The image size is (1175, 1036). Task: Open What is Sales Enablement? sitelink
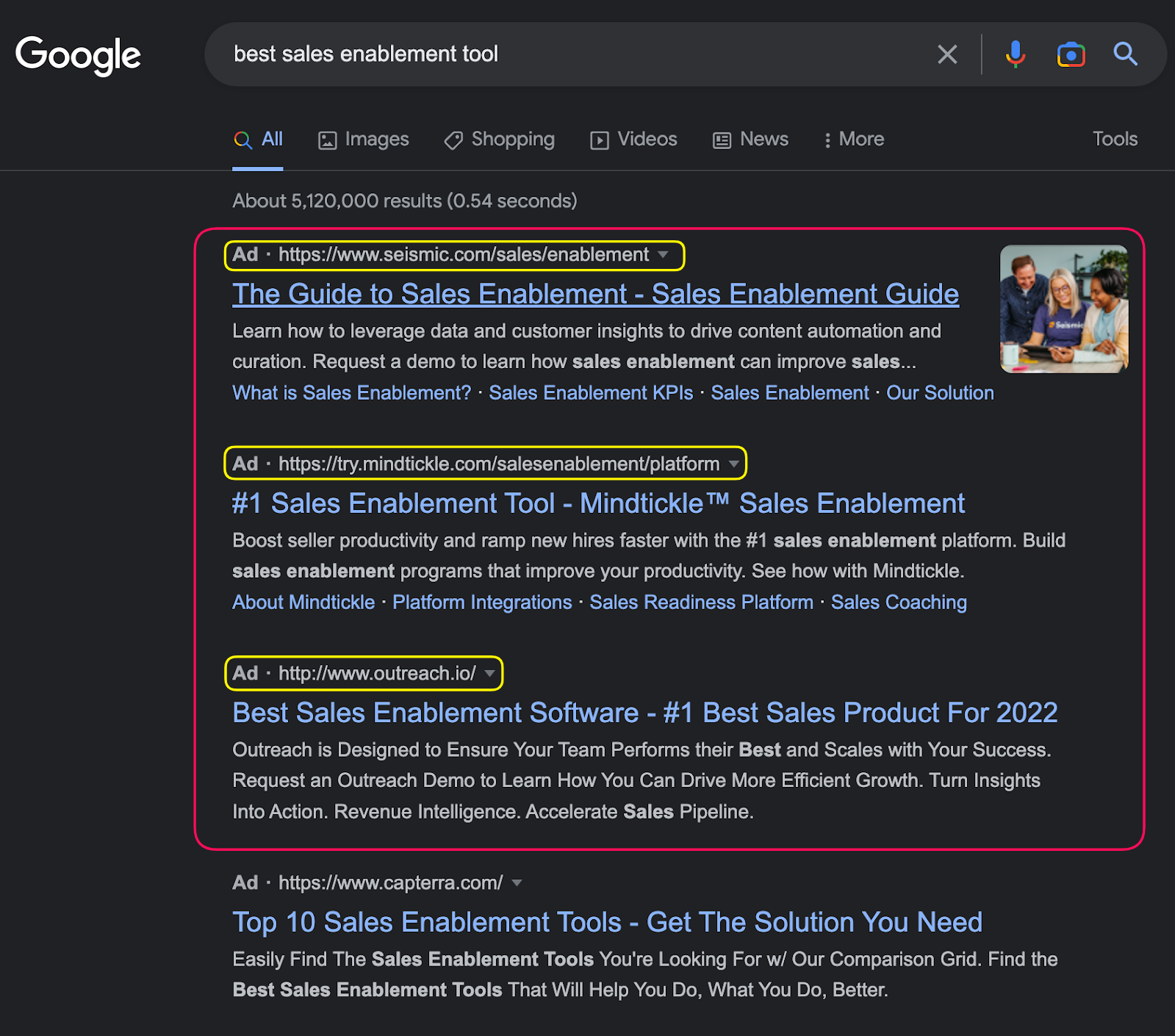(x=351, y=393)
